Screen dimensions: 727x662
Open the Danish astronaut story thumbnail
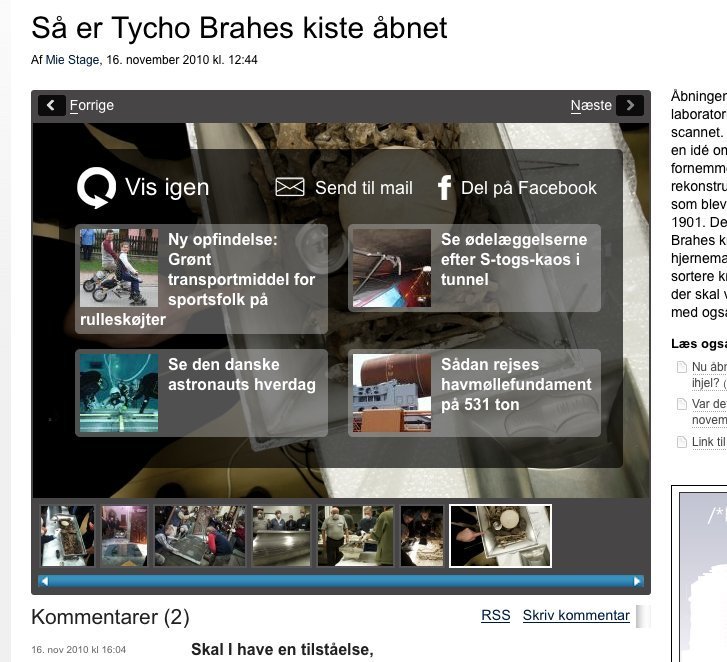pyautogui.click(x=119, y=392)
